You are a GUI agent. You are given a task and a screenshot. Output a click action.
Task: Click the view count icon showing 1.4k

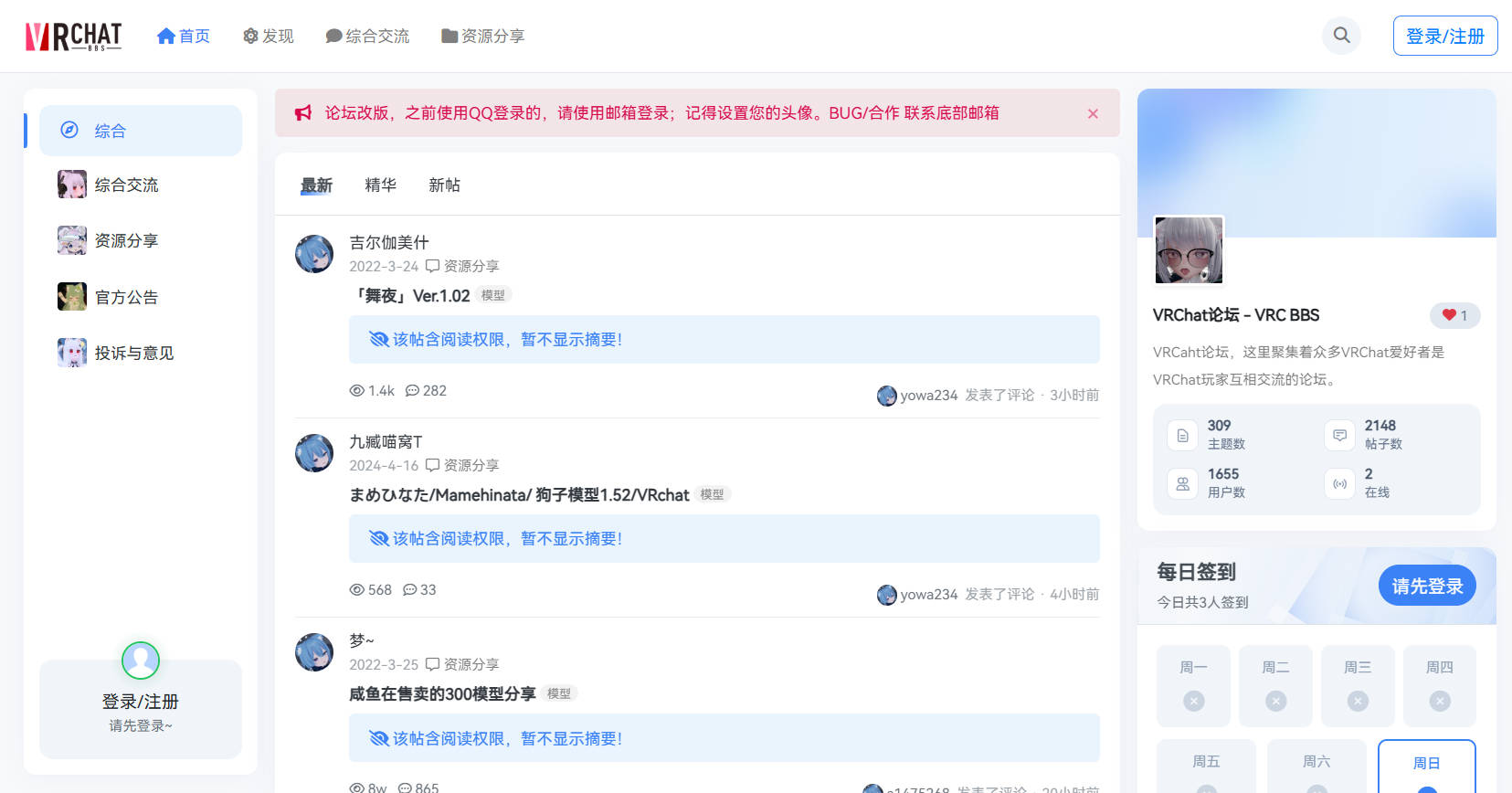coord(357,390)
